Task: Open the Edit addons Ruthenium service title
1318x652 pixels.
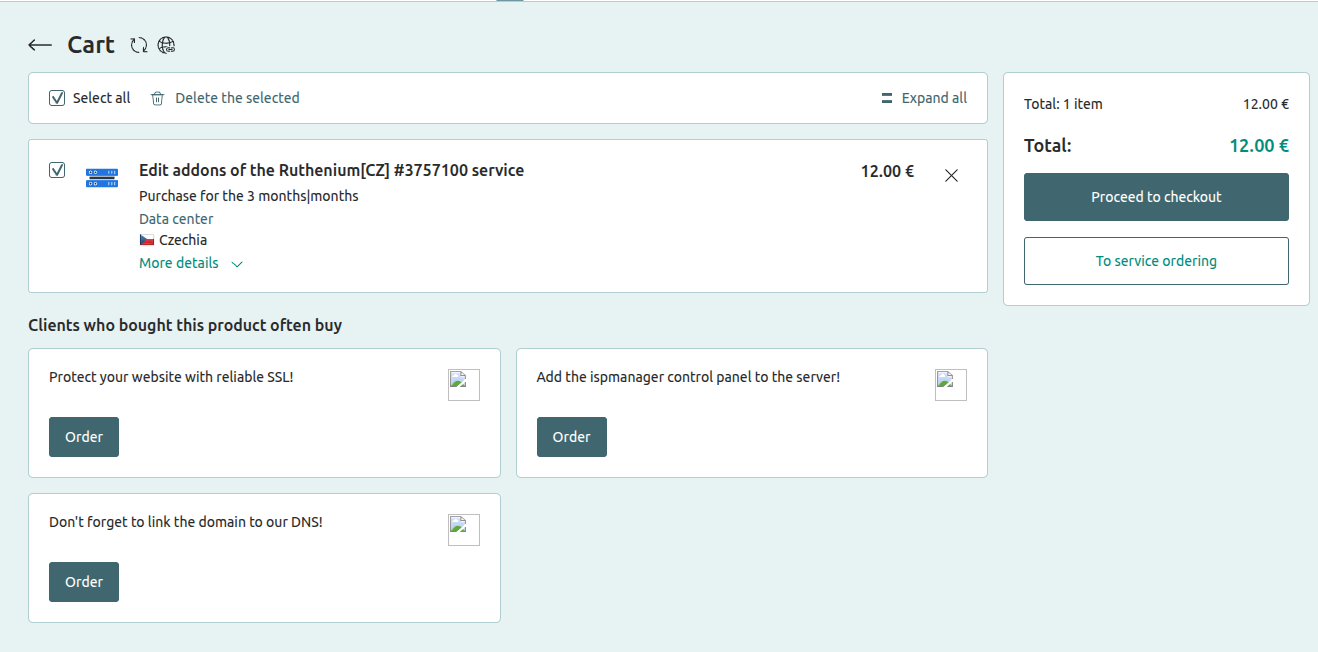Action: pos(331,170)
